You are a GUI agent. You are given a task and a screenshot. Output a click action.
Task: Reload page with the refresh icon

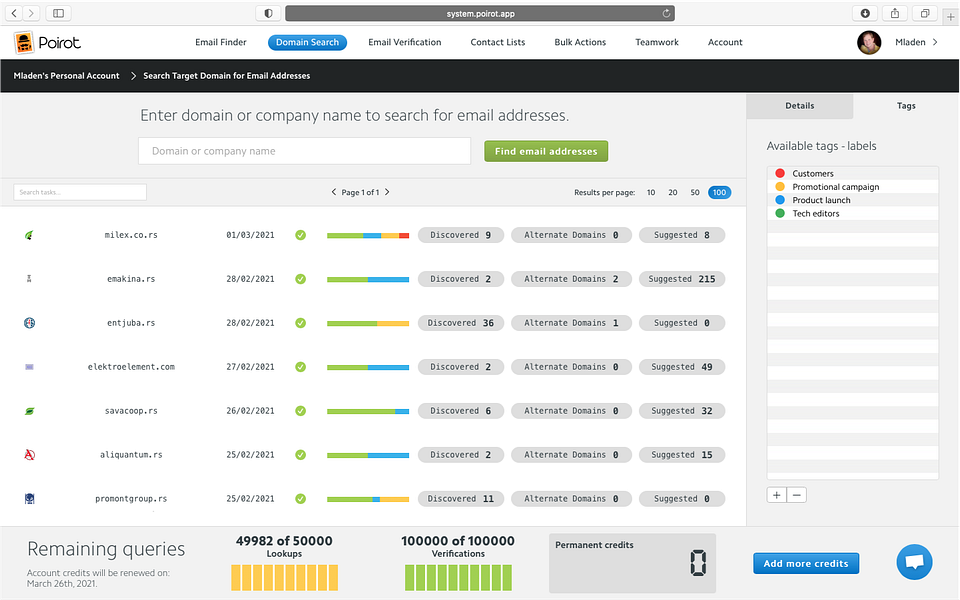(666, 13)
